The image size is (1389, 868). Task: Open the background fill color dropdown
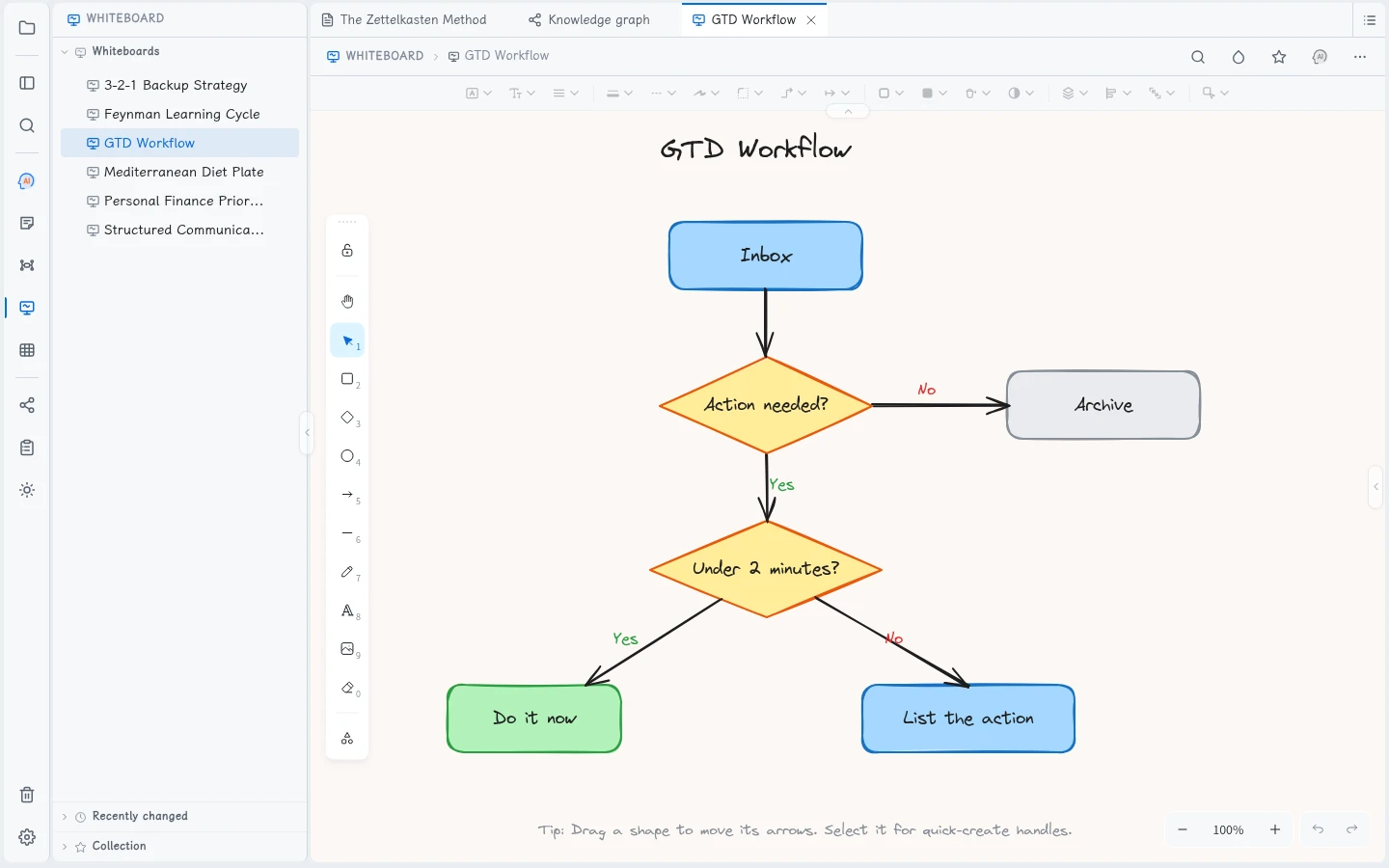tap(934, 94)
